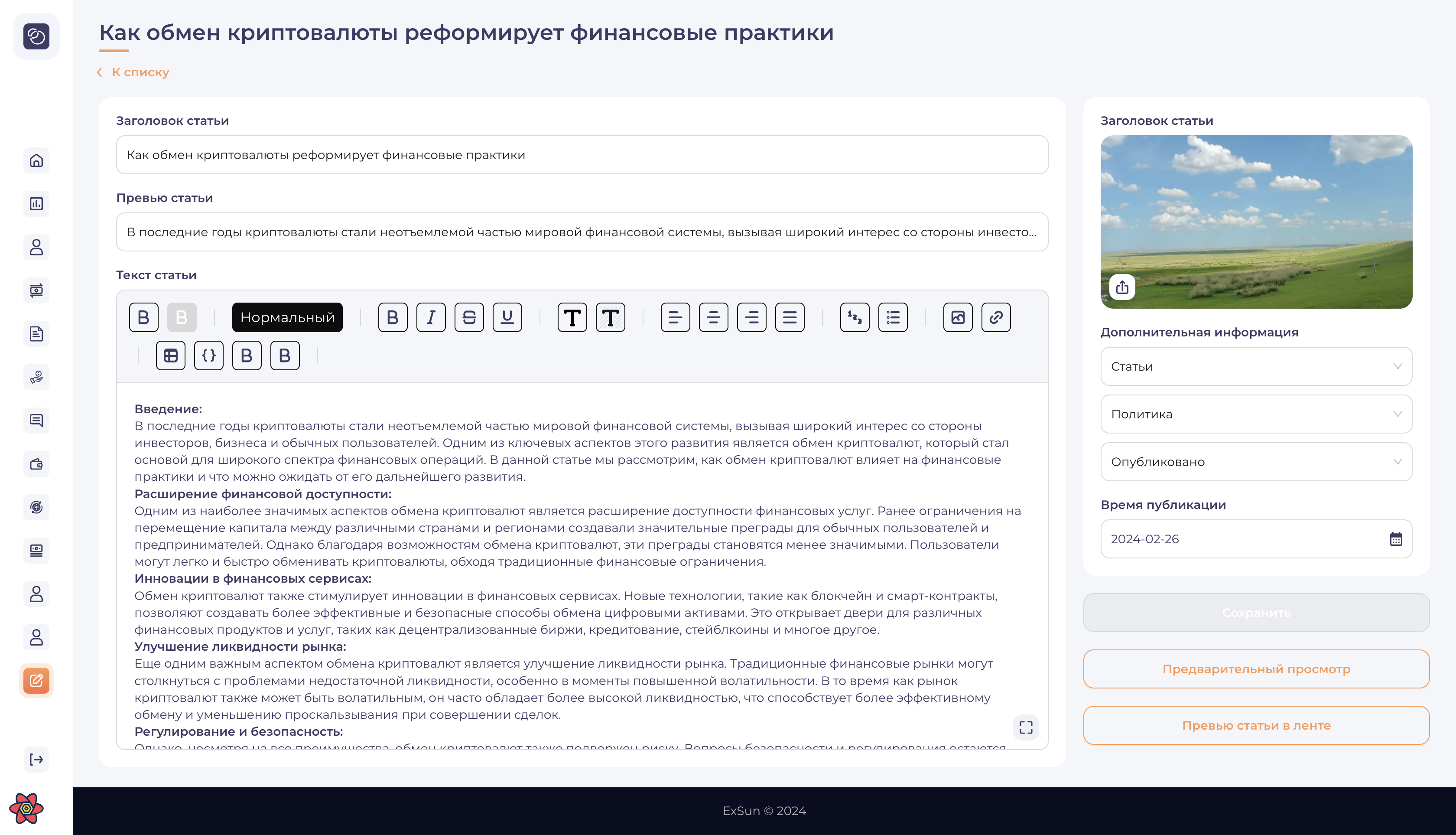Expand editor to fullscreen mode

pyautogui.click(x=1026, y=727)
